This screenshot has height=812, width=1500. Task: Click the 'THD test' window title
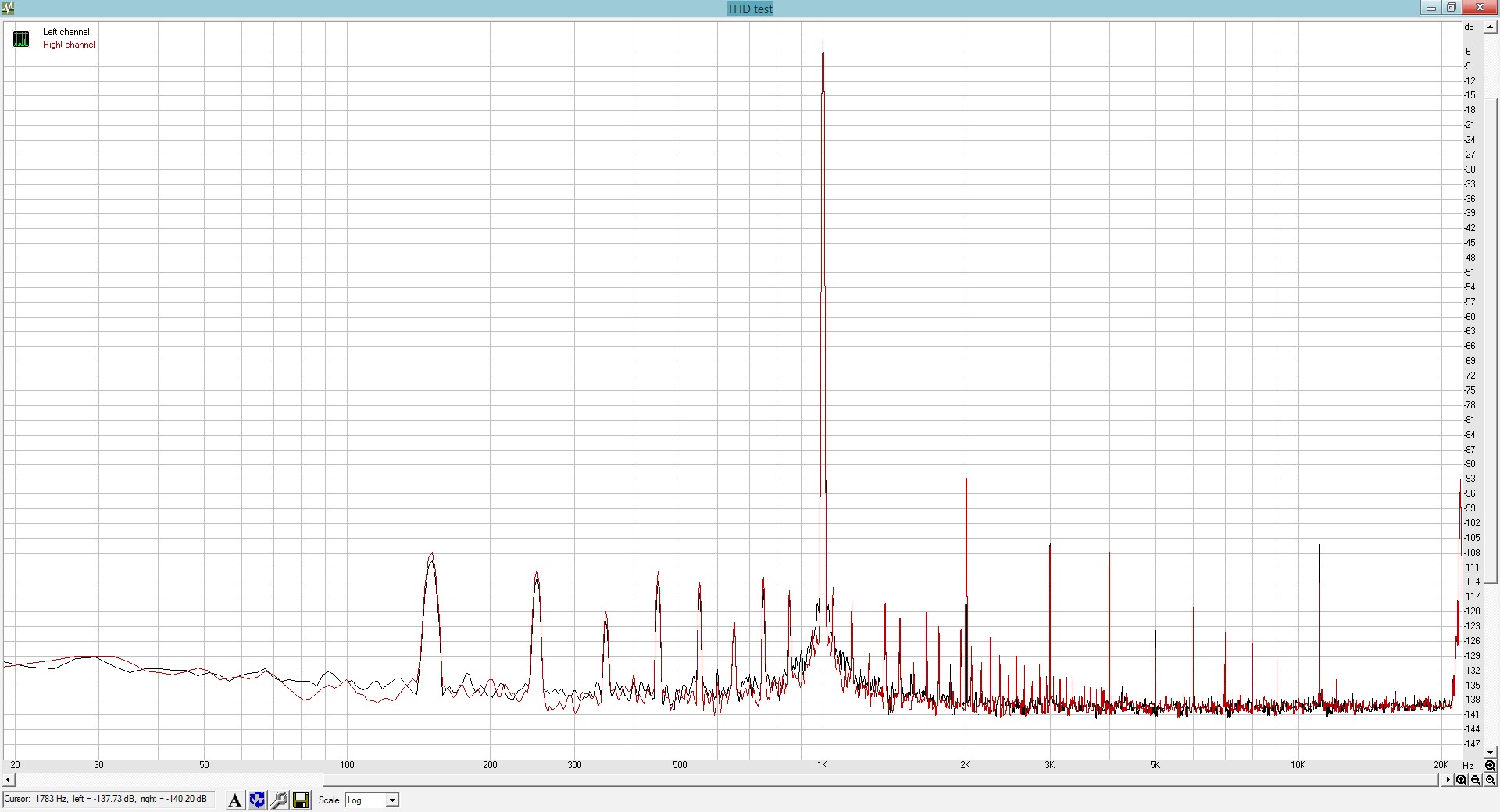(x=750, y=9)
